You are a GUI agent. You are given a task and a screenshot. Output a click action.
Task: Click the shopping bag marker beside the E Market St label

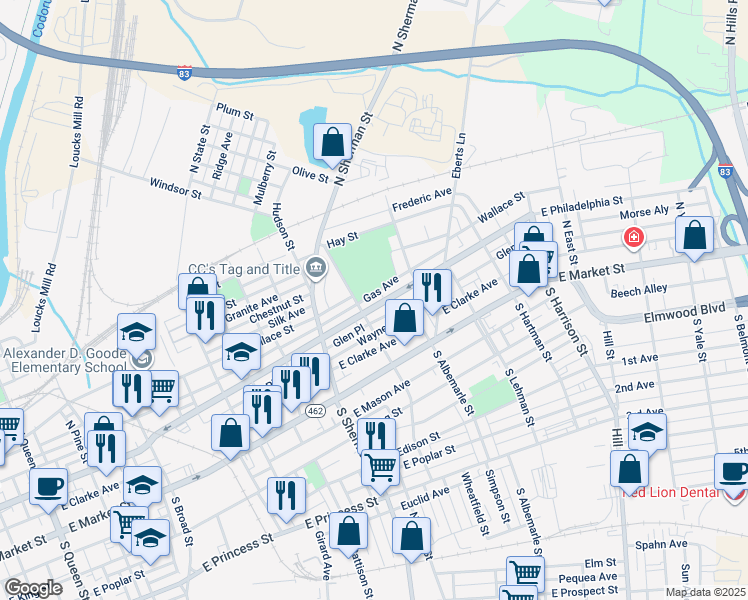pyautogui.click(x=528, y=272)
